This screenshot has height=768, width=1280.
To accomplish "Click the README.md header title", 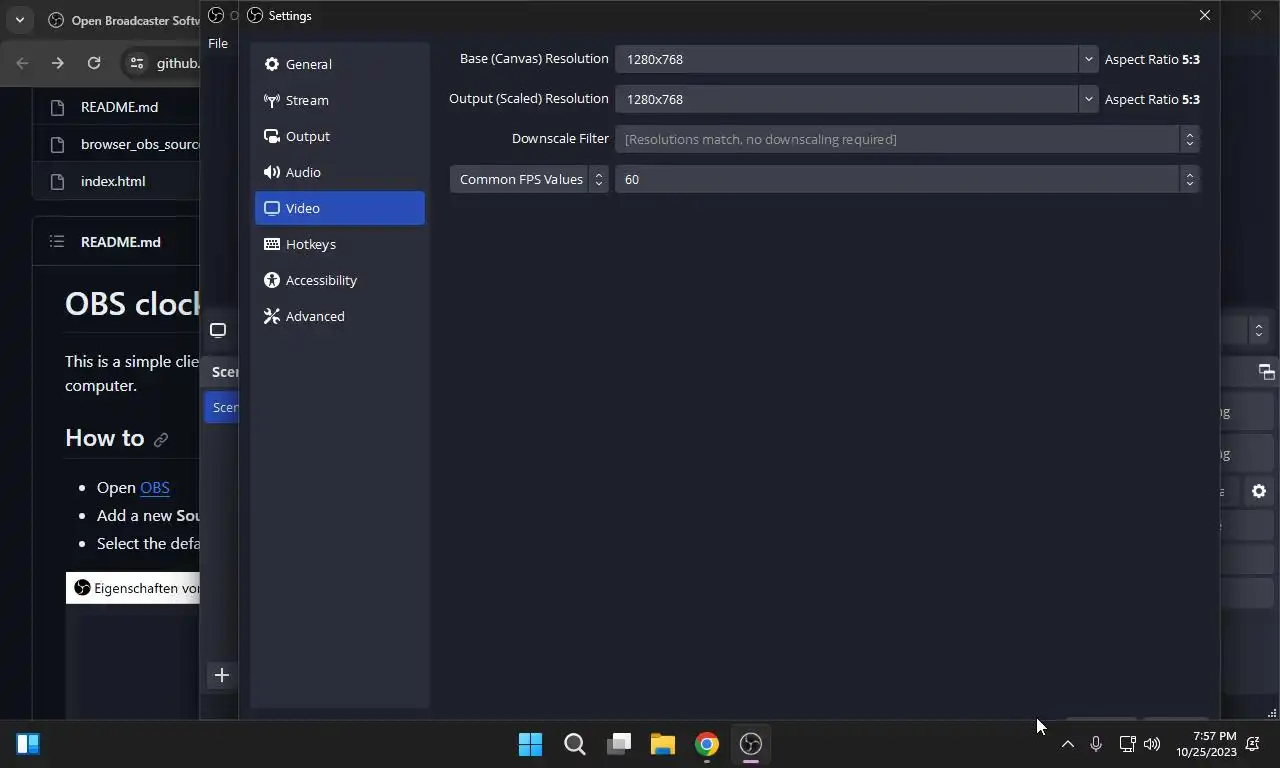I will (x=121, y=242).
